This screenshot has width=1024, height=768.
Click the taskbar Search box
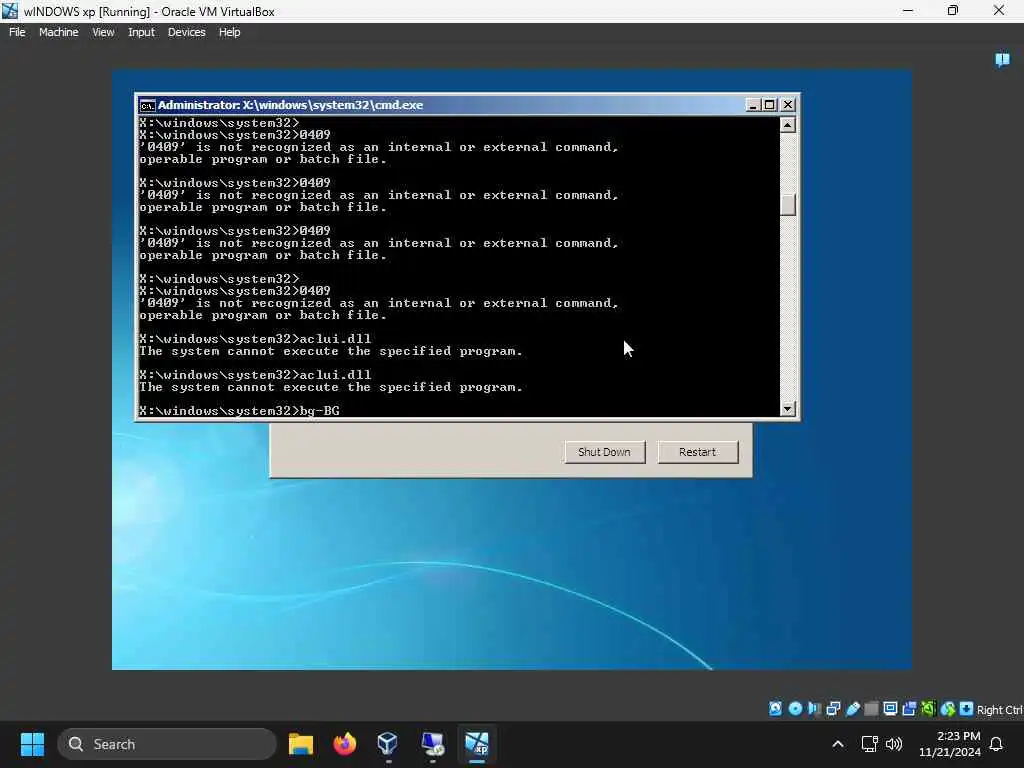(167, 744)
